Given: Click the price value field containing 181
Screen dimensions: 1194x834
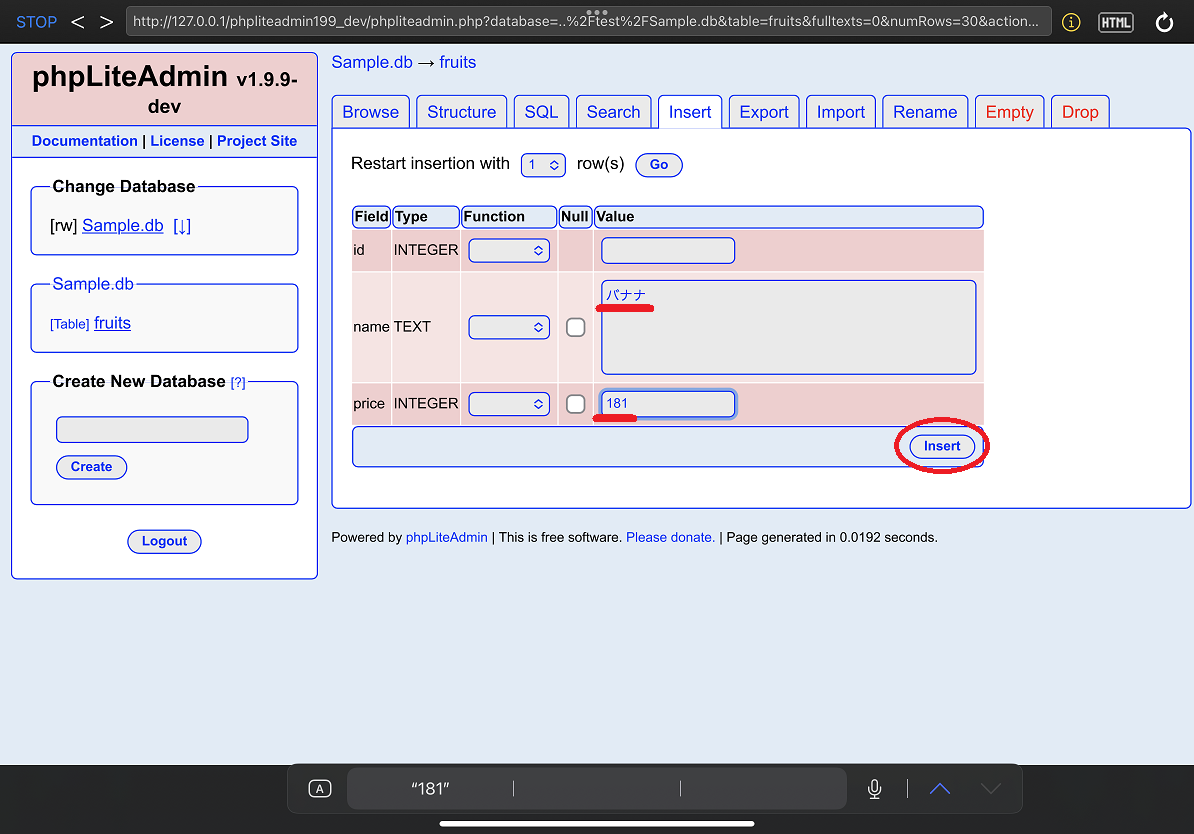Looking at the screenshot, I should pos(668,404).
